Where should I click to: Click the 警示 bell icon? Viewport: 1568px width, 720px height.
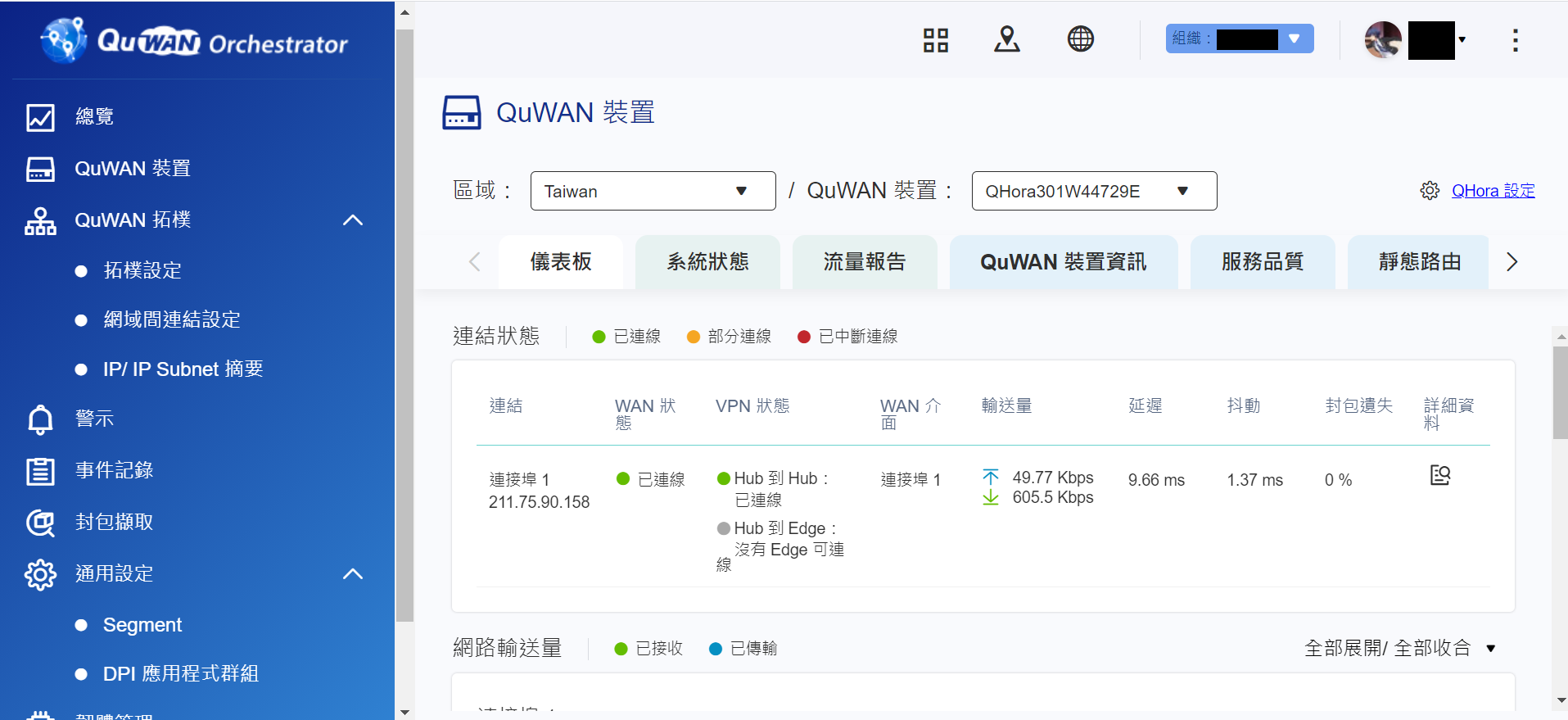click(x=40, y=419)
